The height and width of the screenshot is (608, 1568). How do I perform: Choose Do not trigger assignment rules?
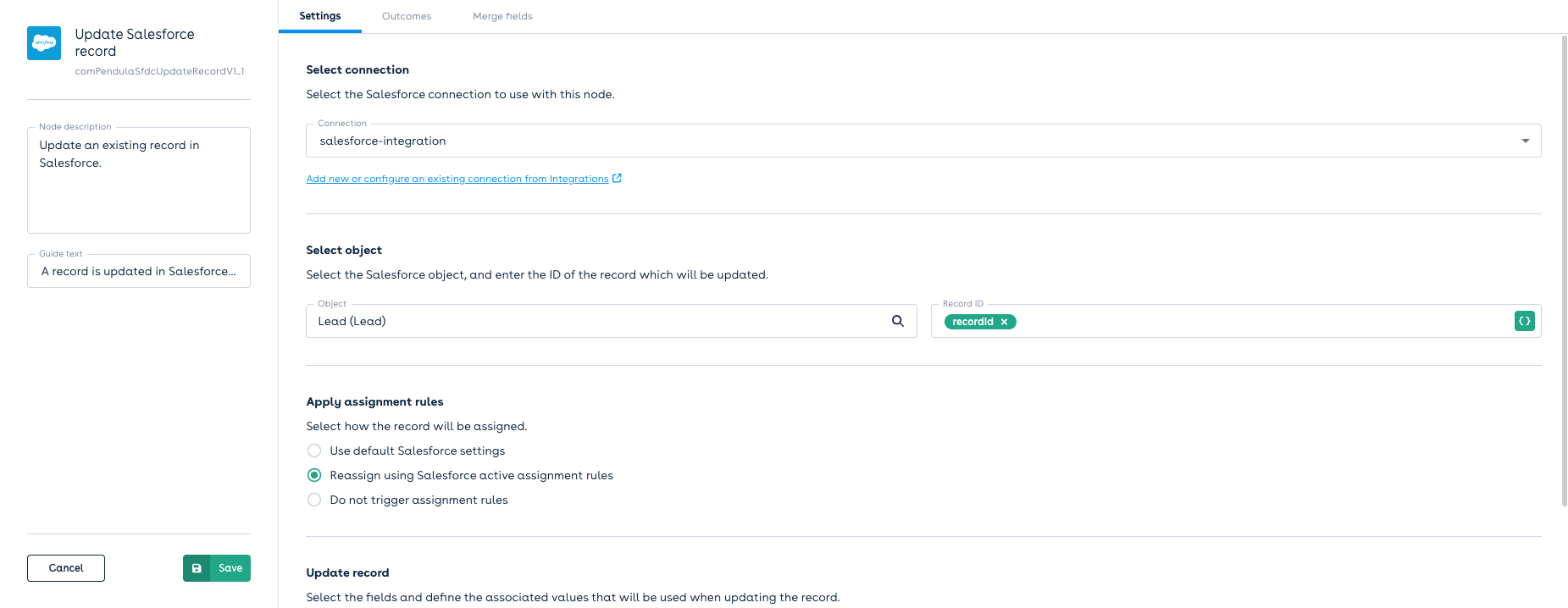(x=314, y=500)
